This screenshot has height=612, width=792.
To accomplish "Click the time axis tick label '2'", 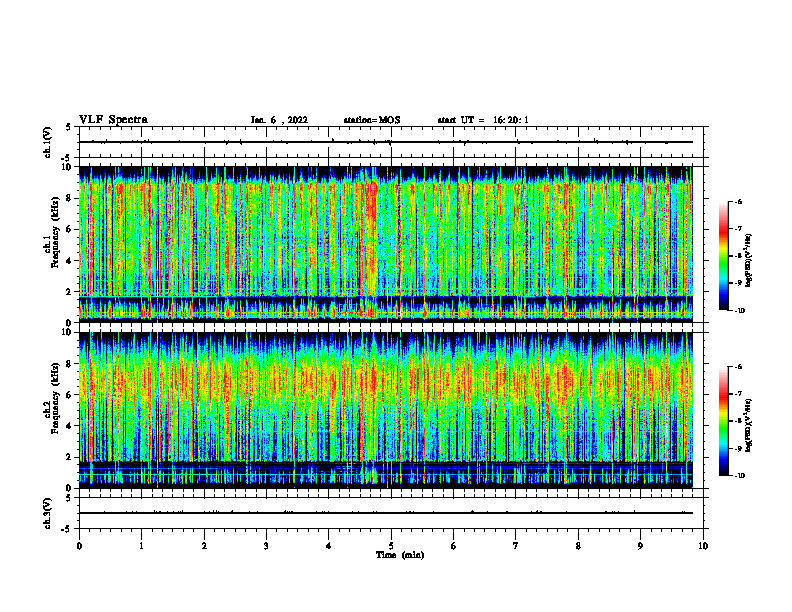I will pyautogui.click(x=204, y=546).
